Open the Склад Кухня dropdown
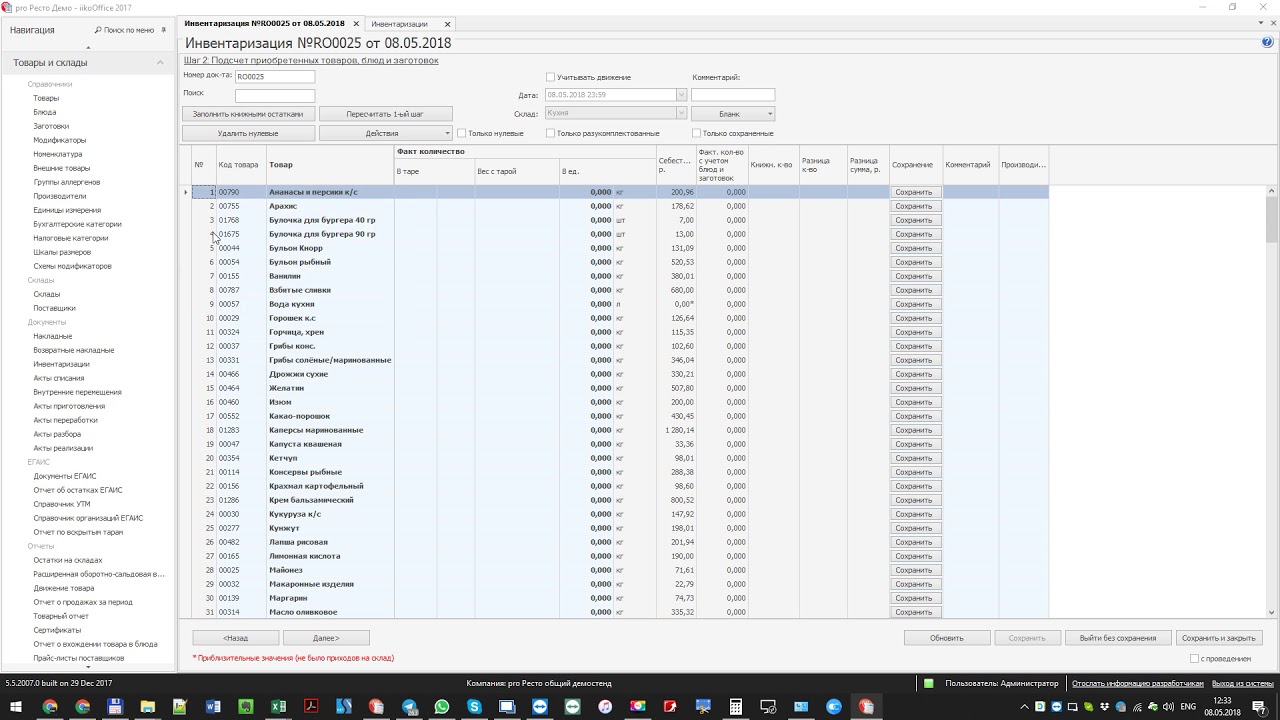The image size is (1280, 720). coord(682,114)
